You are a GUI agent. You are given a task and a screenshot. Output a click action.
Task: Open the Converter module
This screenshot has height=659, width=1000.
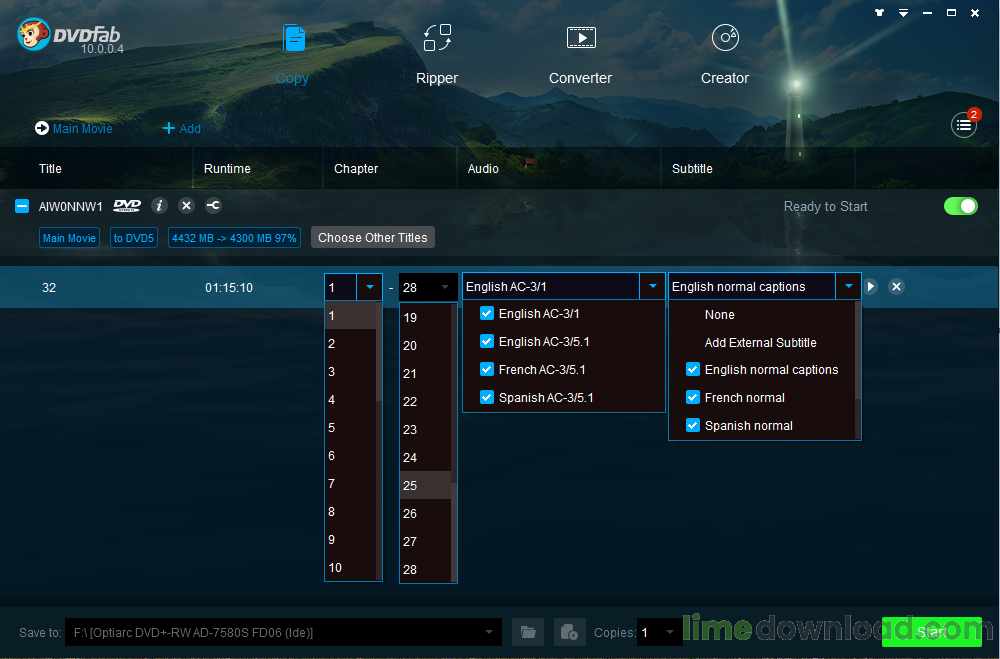[x=580, y=56]
